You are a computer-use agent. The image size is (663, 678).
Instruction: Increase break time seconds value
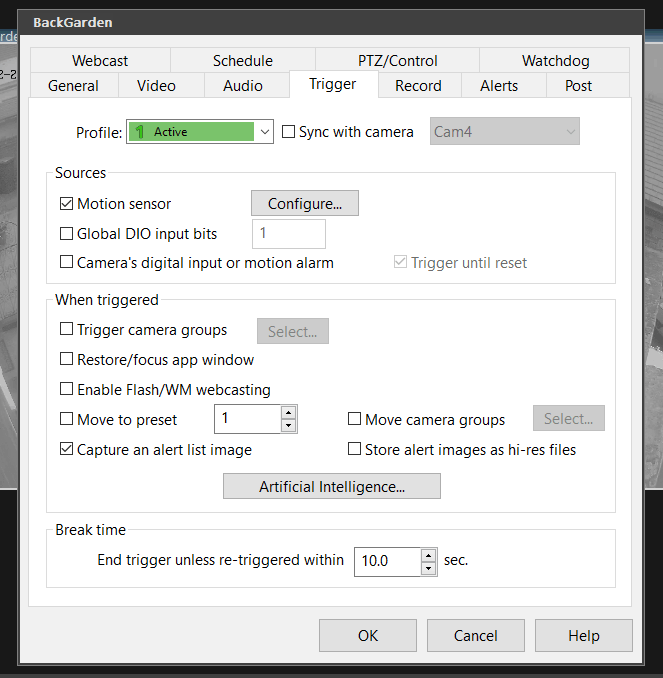tap(429, 555)
